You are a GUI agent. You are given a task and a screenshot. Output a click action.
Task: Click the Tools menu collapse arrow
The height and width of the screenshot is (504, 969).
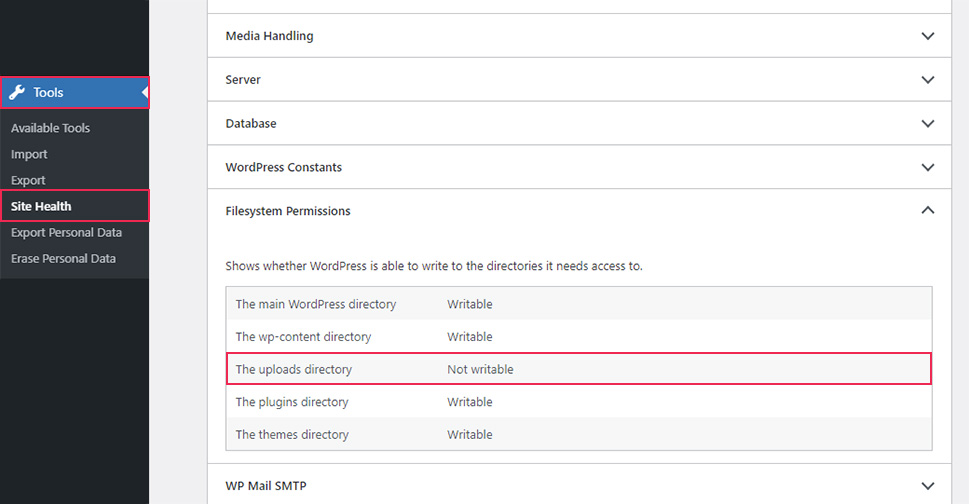tap(145, 93)
